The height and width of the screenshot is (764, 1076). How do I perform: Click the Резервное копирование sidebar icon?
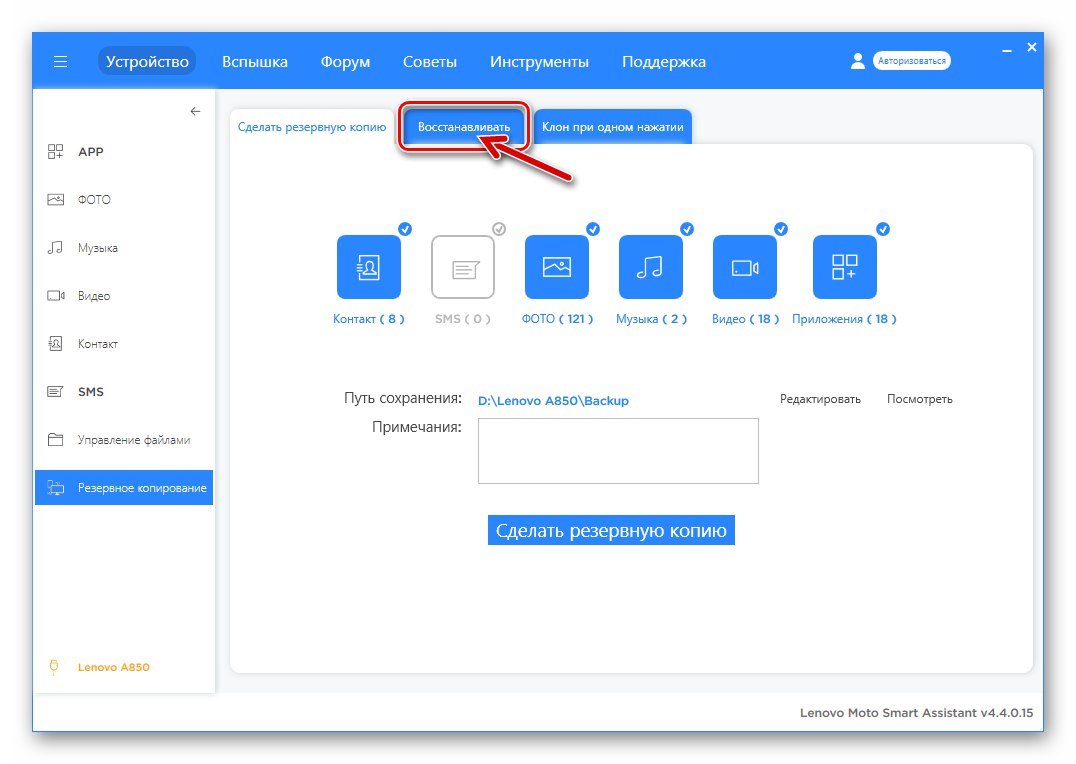tap(55, 488)
